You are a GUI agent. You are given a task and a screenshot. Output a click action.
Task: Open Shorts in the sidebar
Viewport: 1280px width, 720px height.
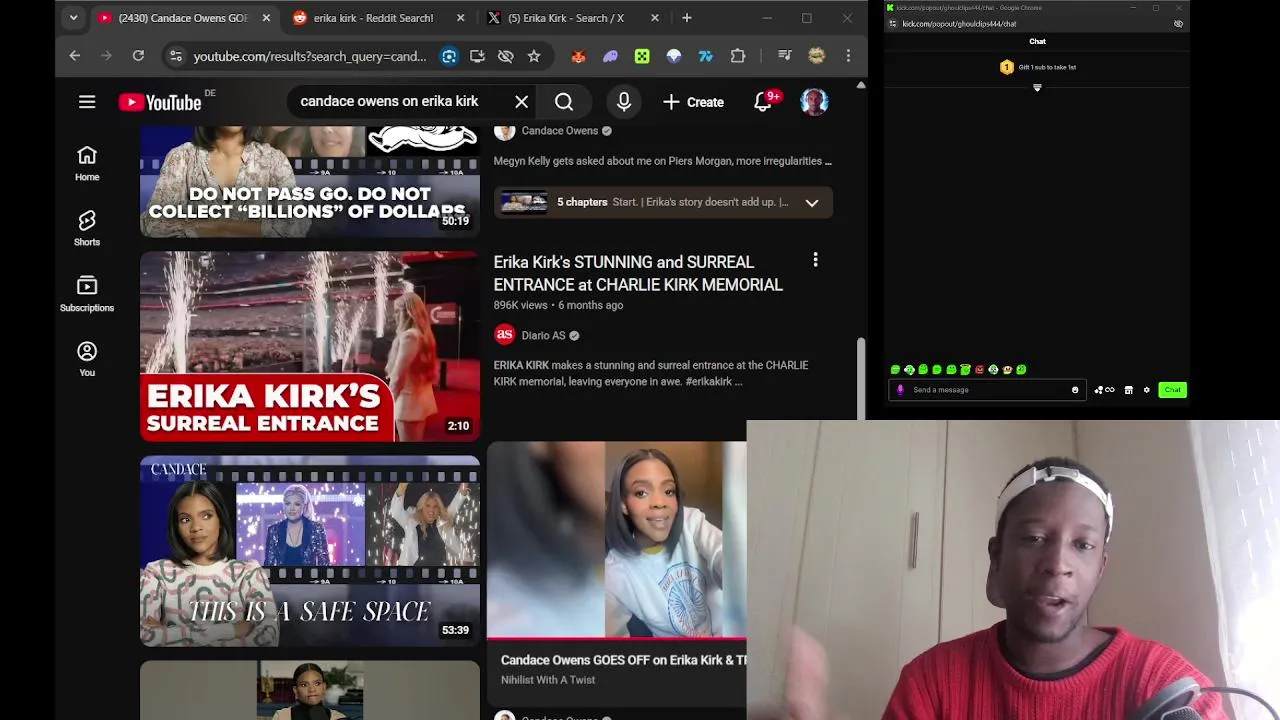(x=87, y=228)
